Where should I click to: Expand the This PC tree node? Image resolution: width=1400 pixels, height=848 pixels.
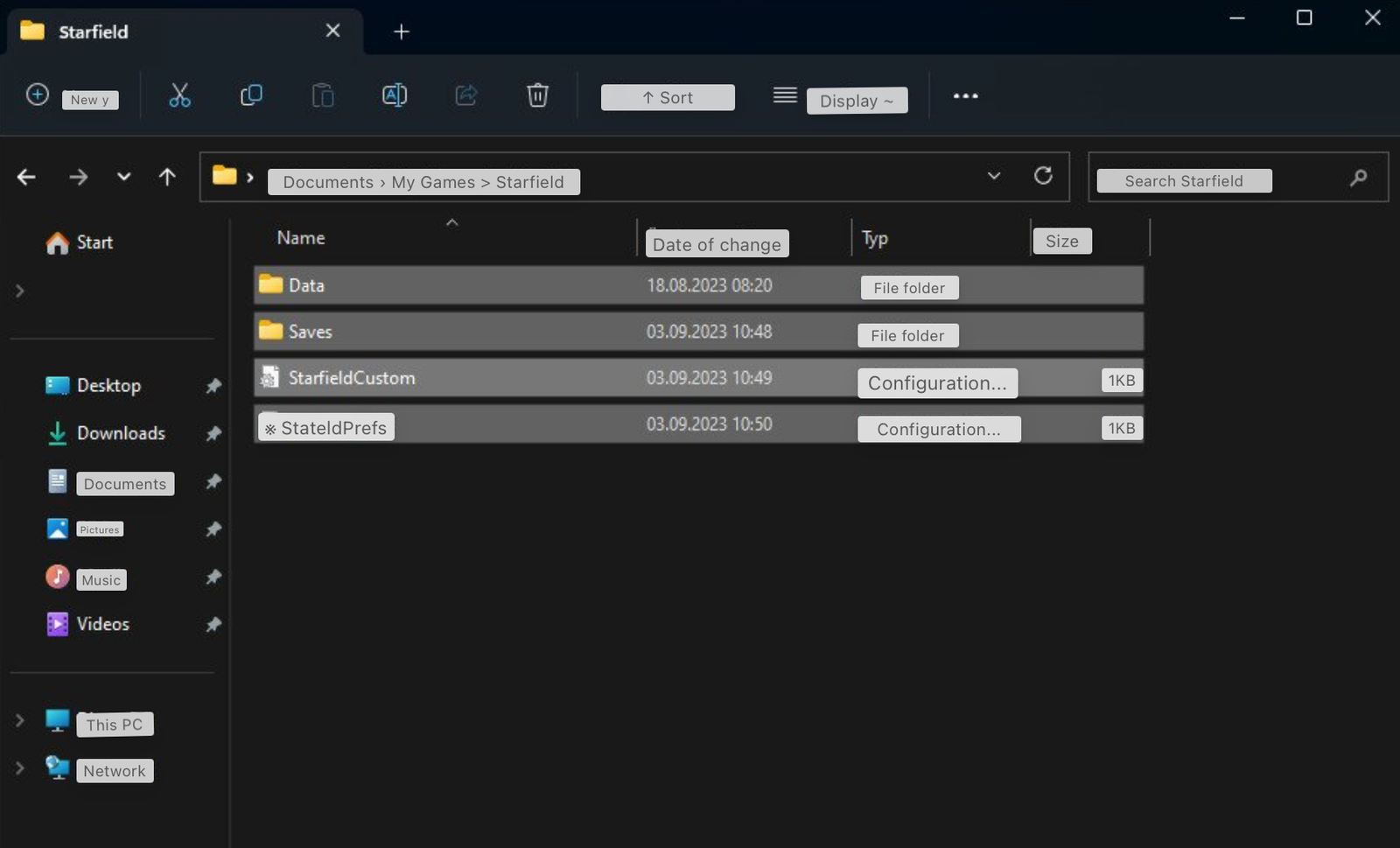tap(19, 720)
